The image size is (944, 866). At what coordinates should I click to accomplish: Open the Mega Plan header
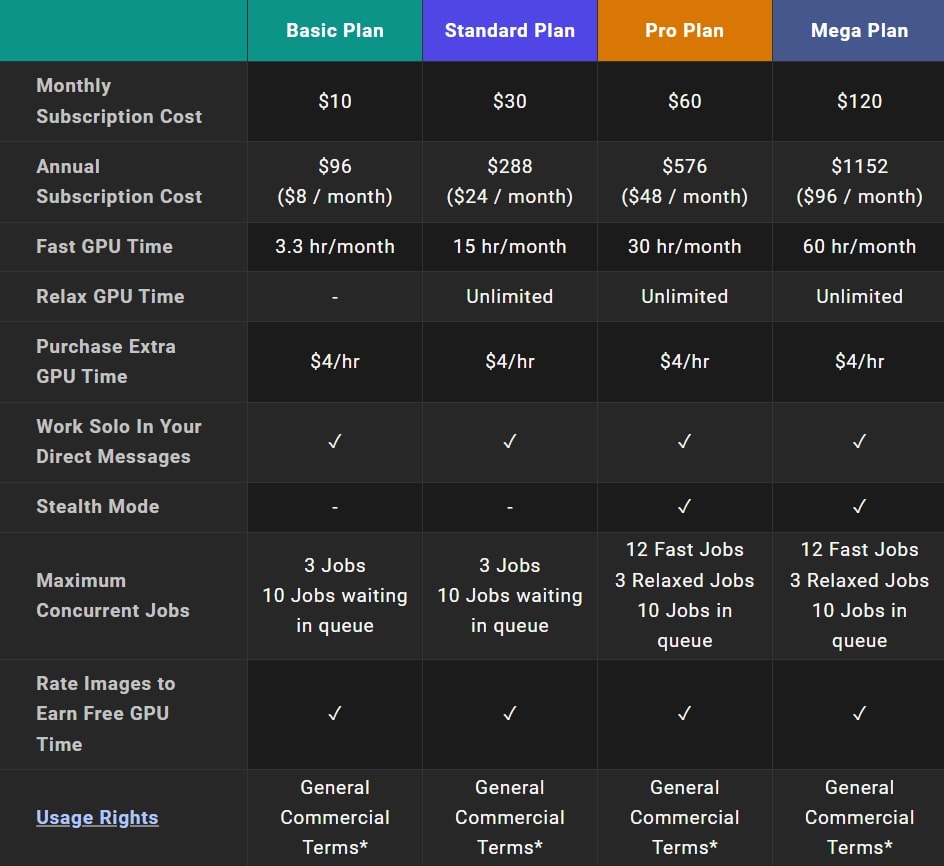click(x=859, y=31)
